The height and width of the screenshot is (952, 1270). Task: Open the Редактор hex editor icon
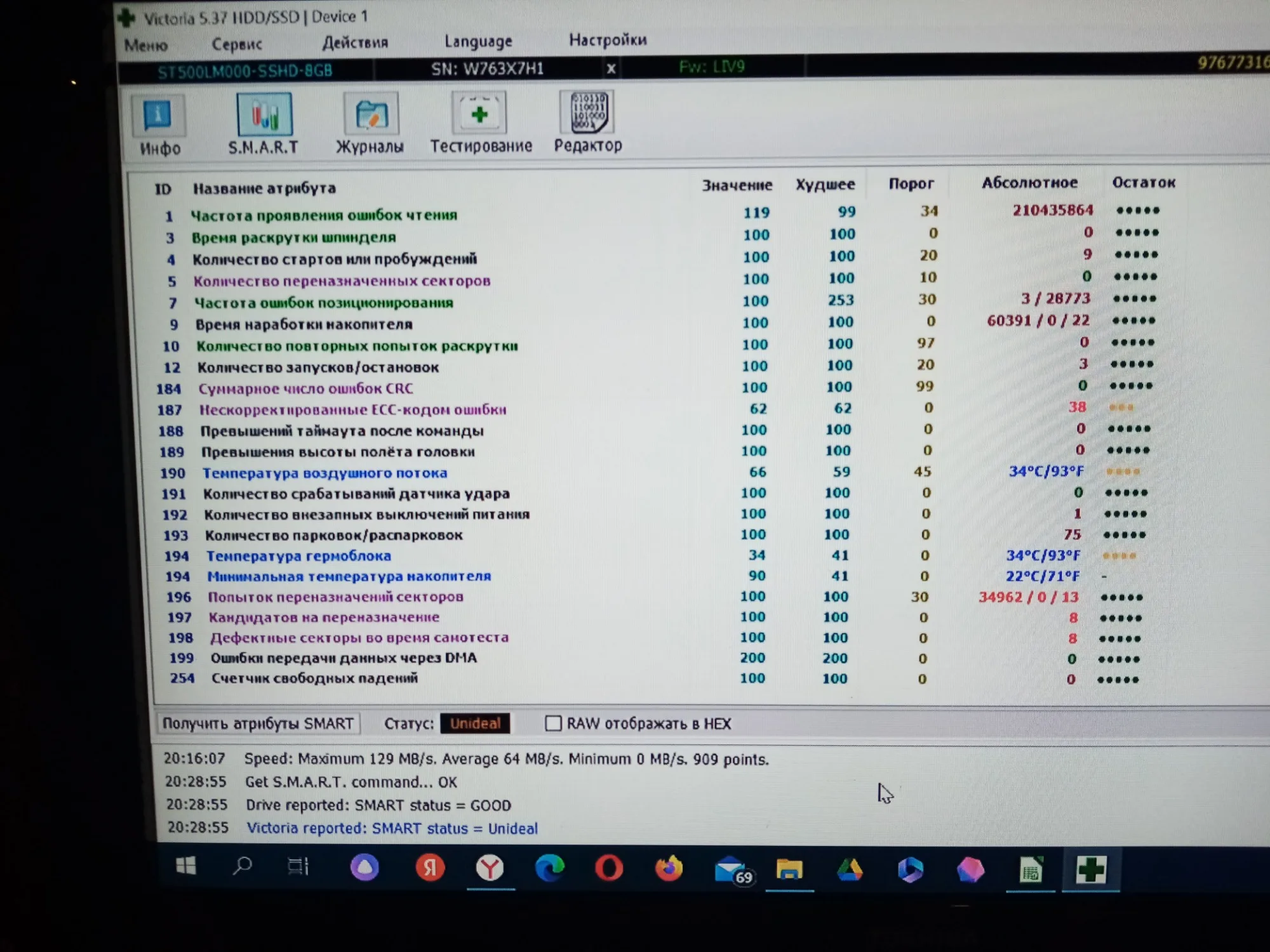(589, 113)
